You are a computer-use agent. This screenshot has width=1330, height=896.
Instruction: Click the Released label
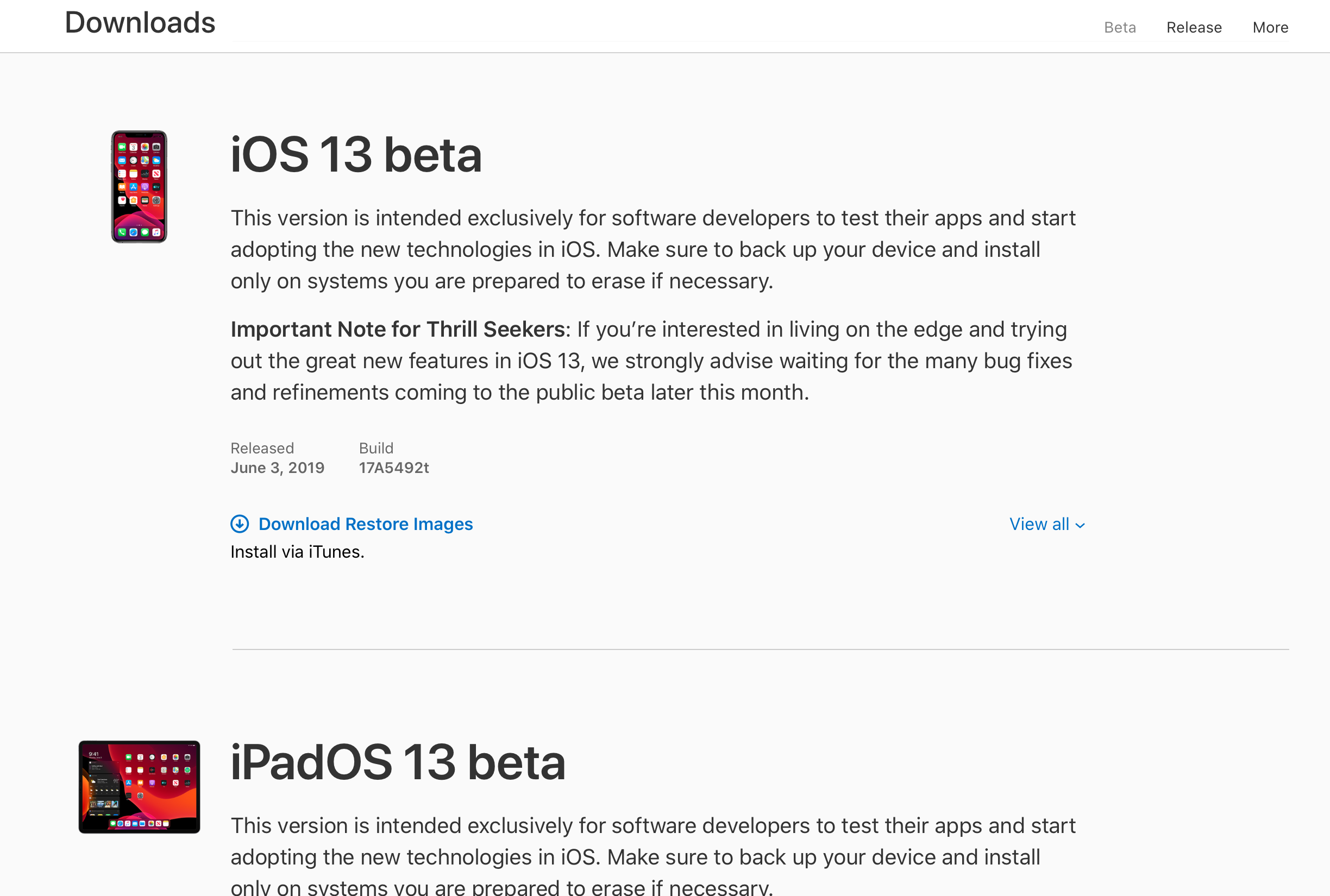click(262, 448)
